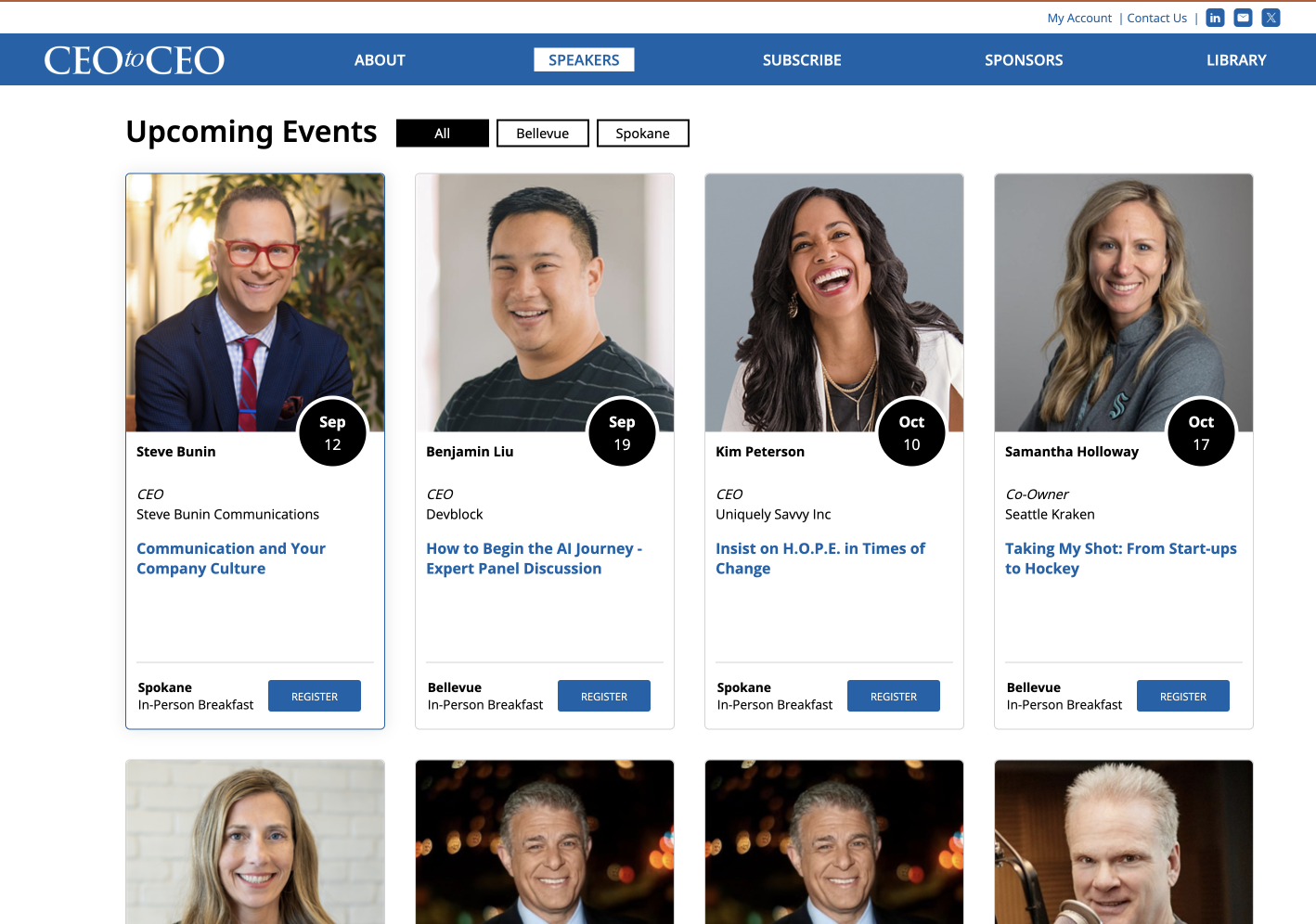Filter events by Spokane
Viewport: 1316px width, 924px height.
coord(643,134)
